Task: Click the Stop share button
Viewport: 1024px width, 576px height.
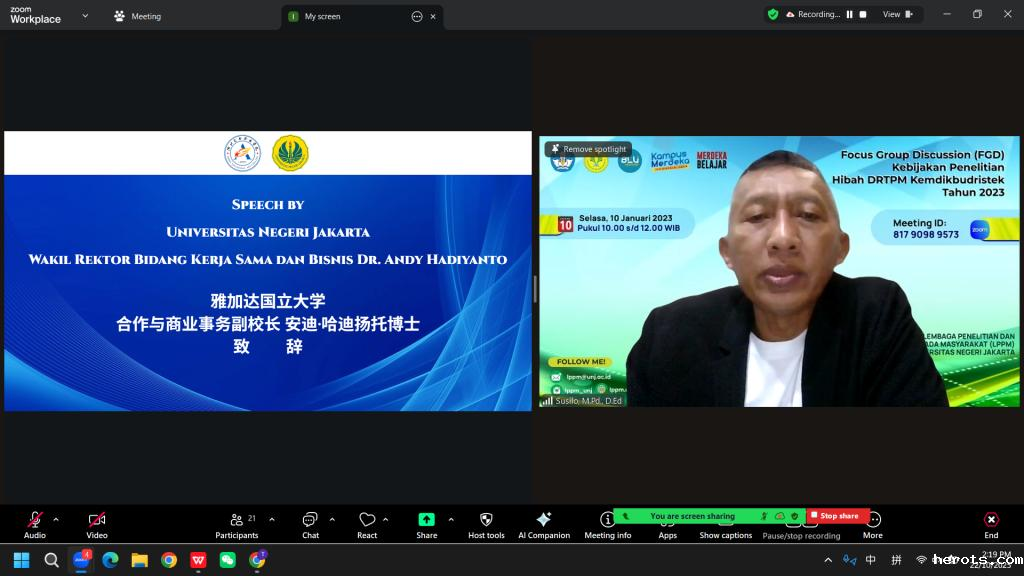Action: click(838, 516)
